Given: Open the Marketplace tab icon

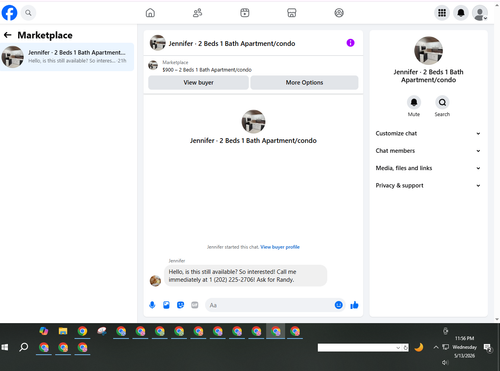Looking at the screenshot, I should pyautogui.click(x=292, y=13).
